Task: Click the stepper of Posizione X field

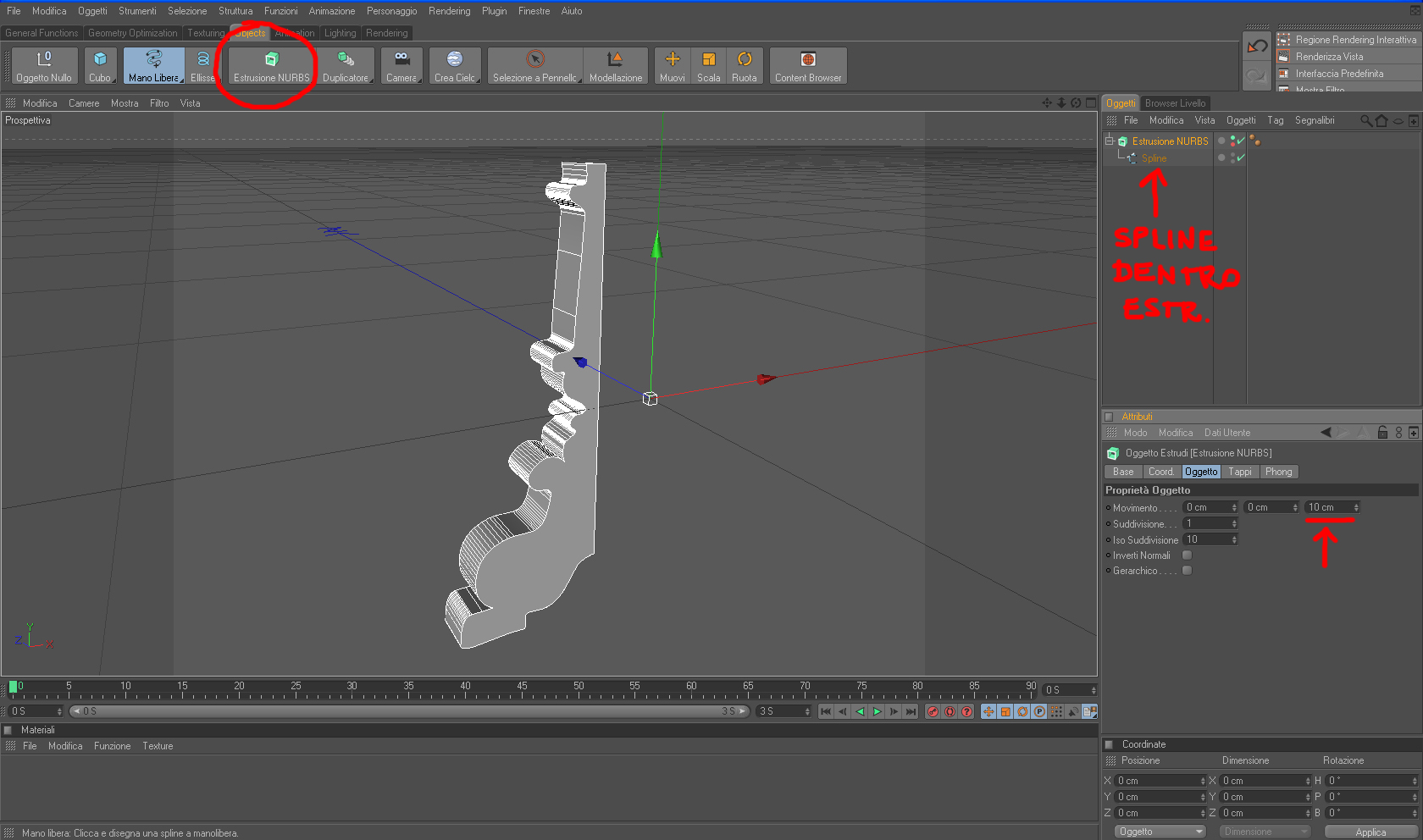Action: point(1203,781)
